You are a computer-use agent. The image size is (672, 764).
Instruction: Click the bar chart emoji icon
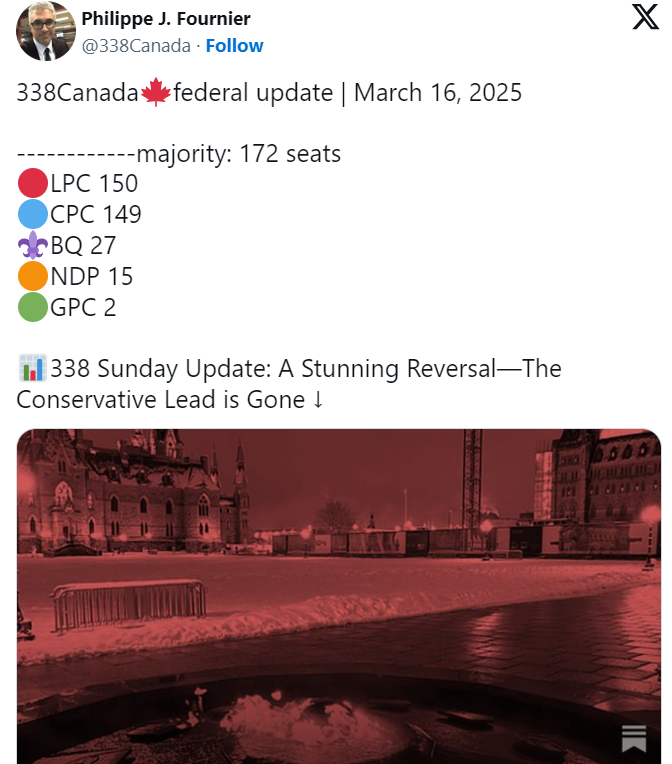tap(33, 368)
